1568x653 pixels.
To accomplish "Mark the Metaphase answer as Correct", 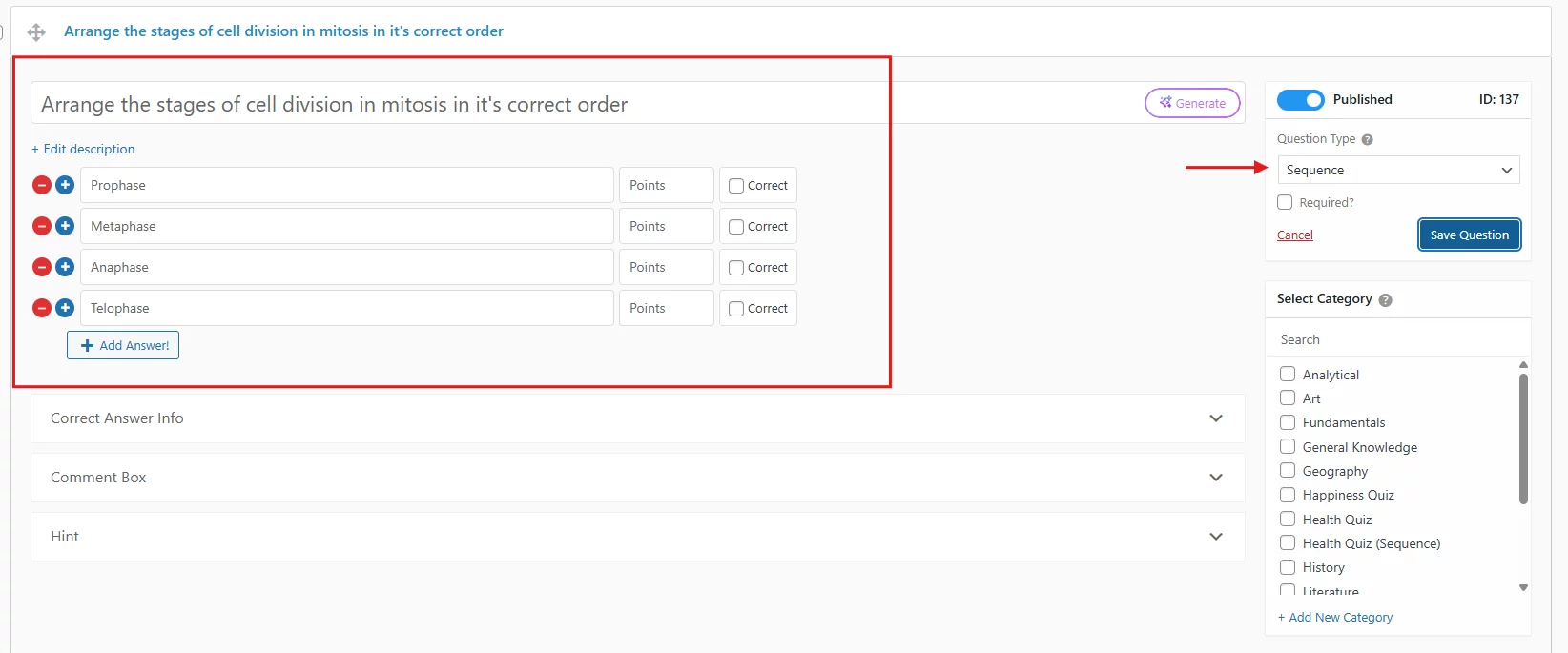I will 736,227.
